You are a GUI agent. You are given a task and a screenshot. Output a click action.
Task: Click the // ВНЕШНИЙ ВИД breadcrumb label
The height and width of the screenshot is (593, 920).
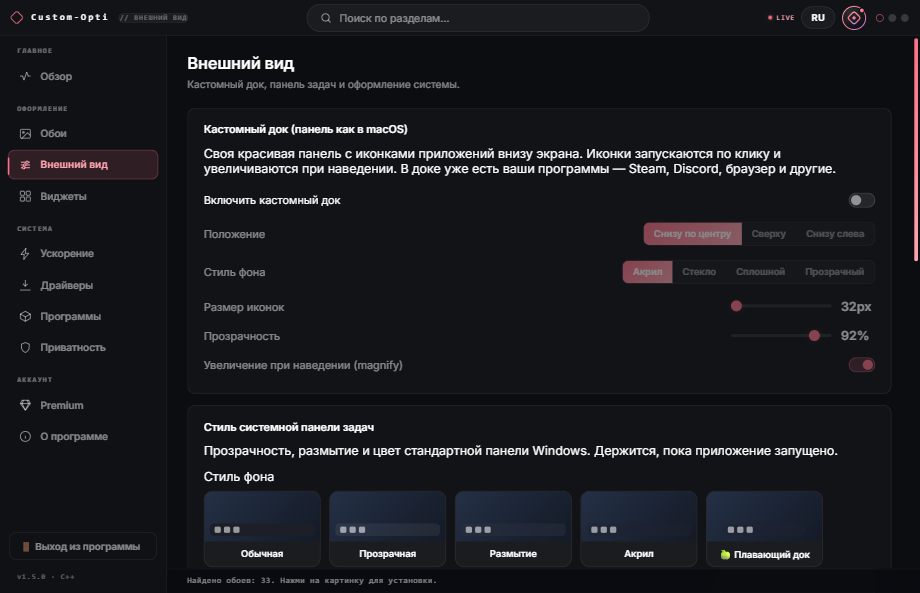(153, 18)
